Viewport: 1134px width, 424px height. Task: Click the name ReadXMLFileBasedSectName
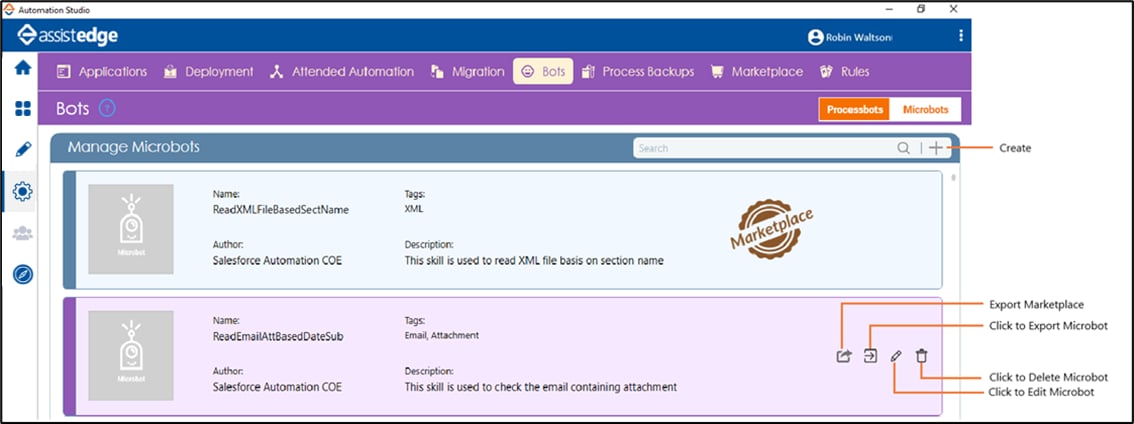point(281,210)
